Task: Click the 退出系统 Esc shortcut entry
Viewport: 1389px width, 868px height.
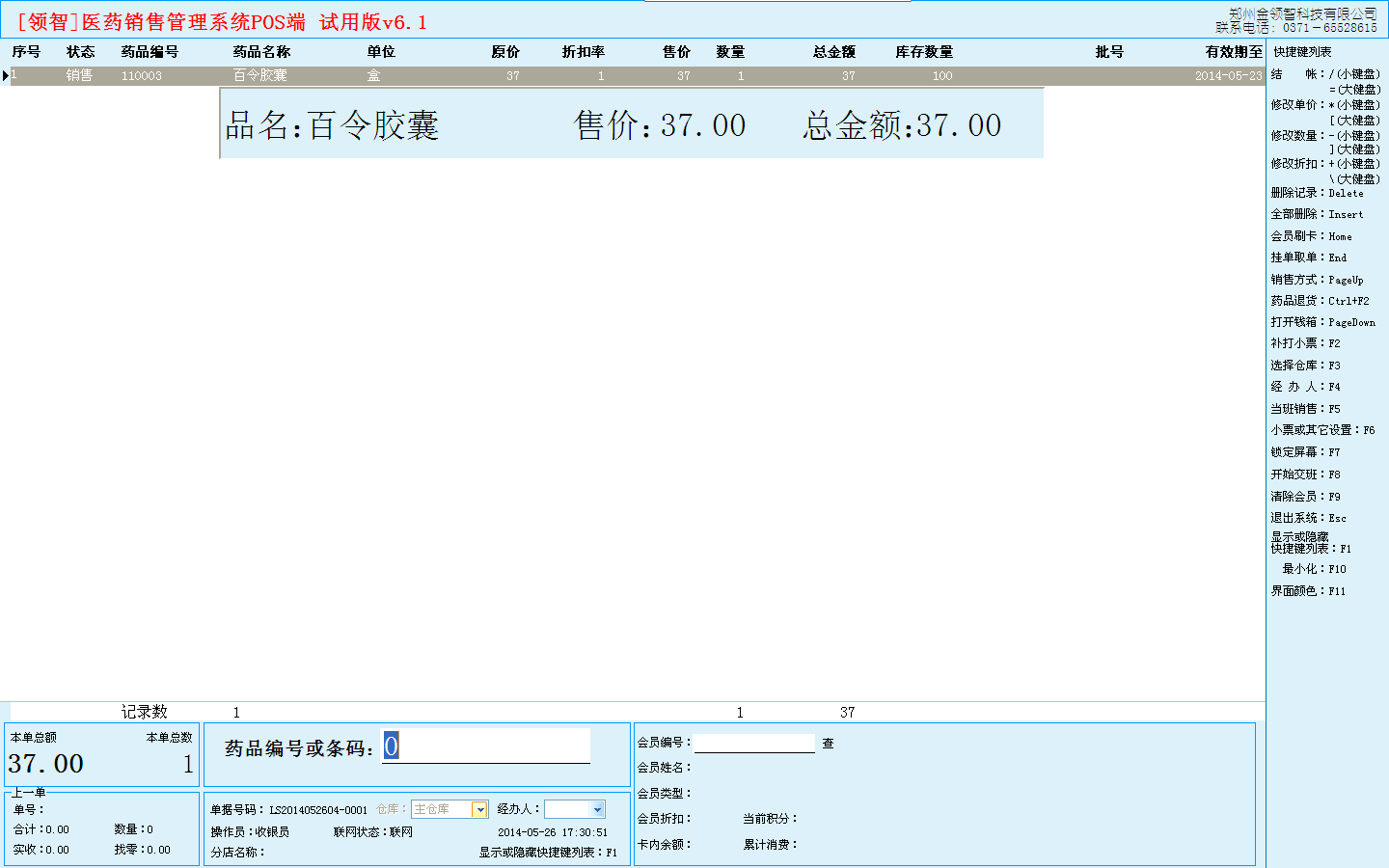Action: (x=1308, y=518)
